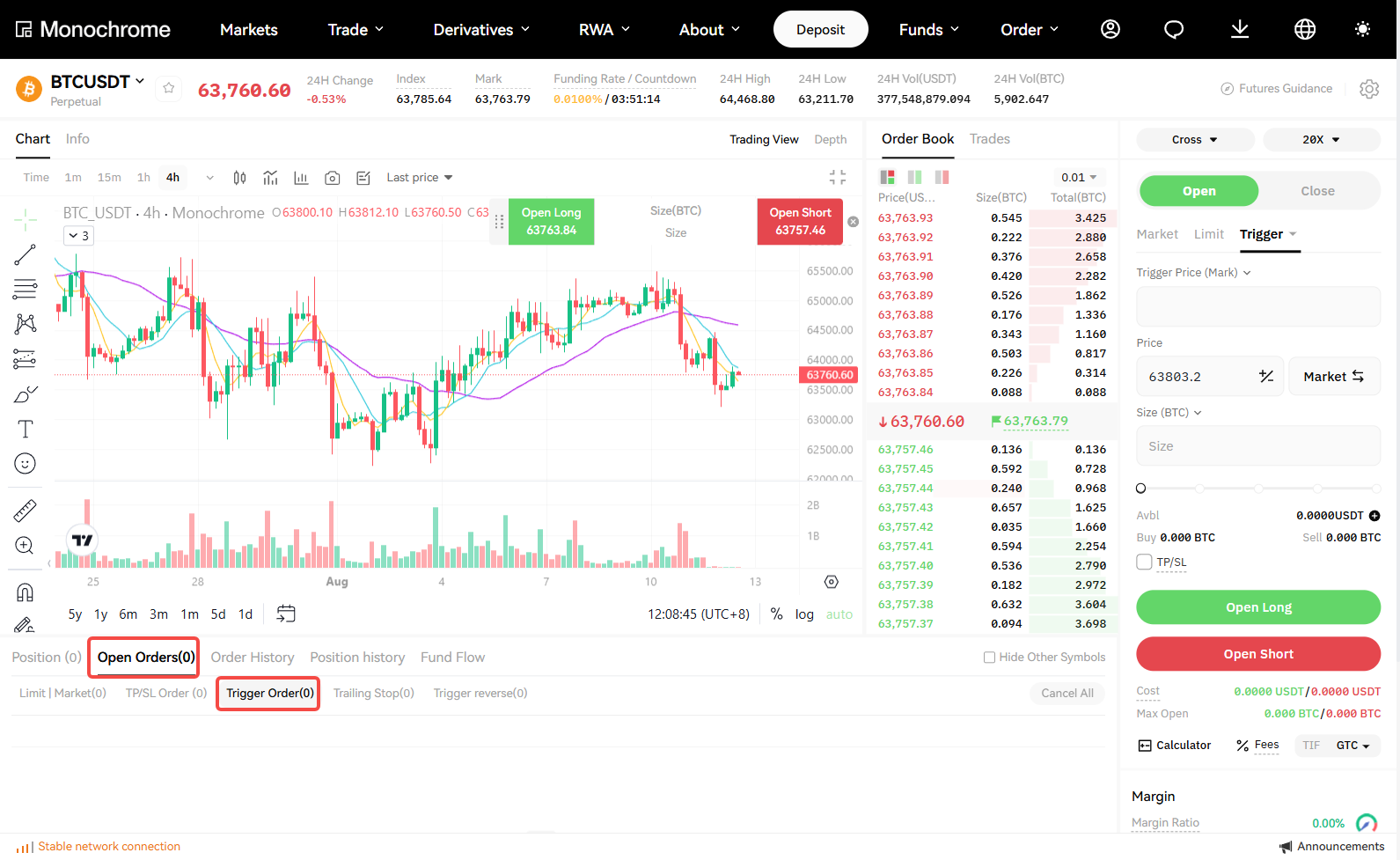This screenshot has width=1400, height=860.
Task: Open the Fees link
Action: 1258,745
